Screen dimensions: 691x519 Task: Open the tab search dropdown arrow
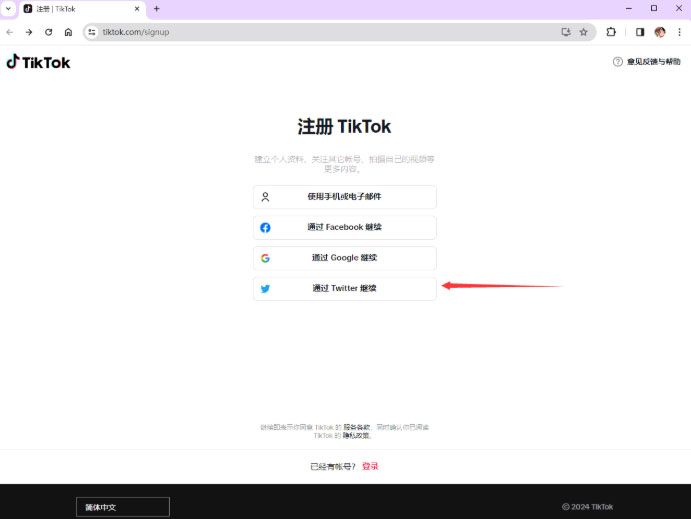click(x=8, y=9)
